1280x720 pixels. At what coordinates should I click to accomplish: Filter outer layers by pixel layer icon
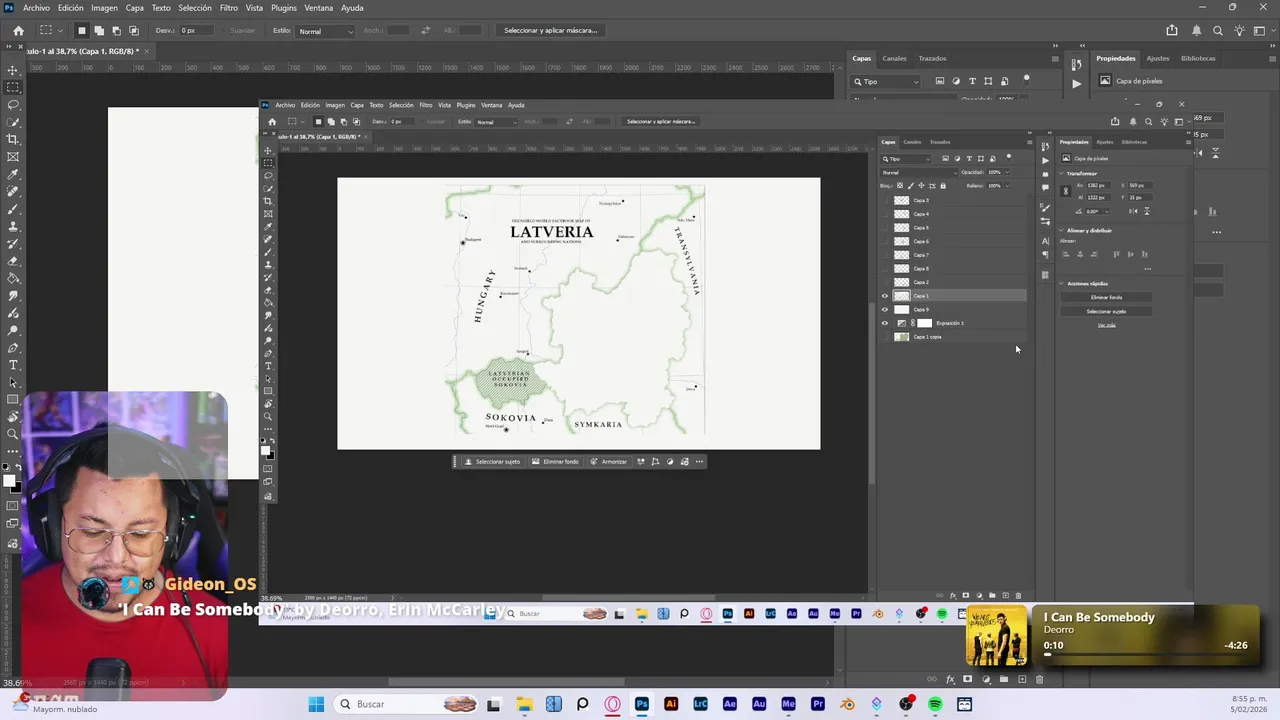click(x=940, y=81)
